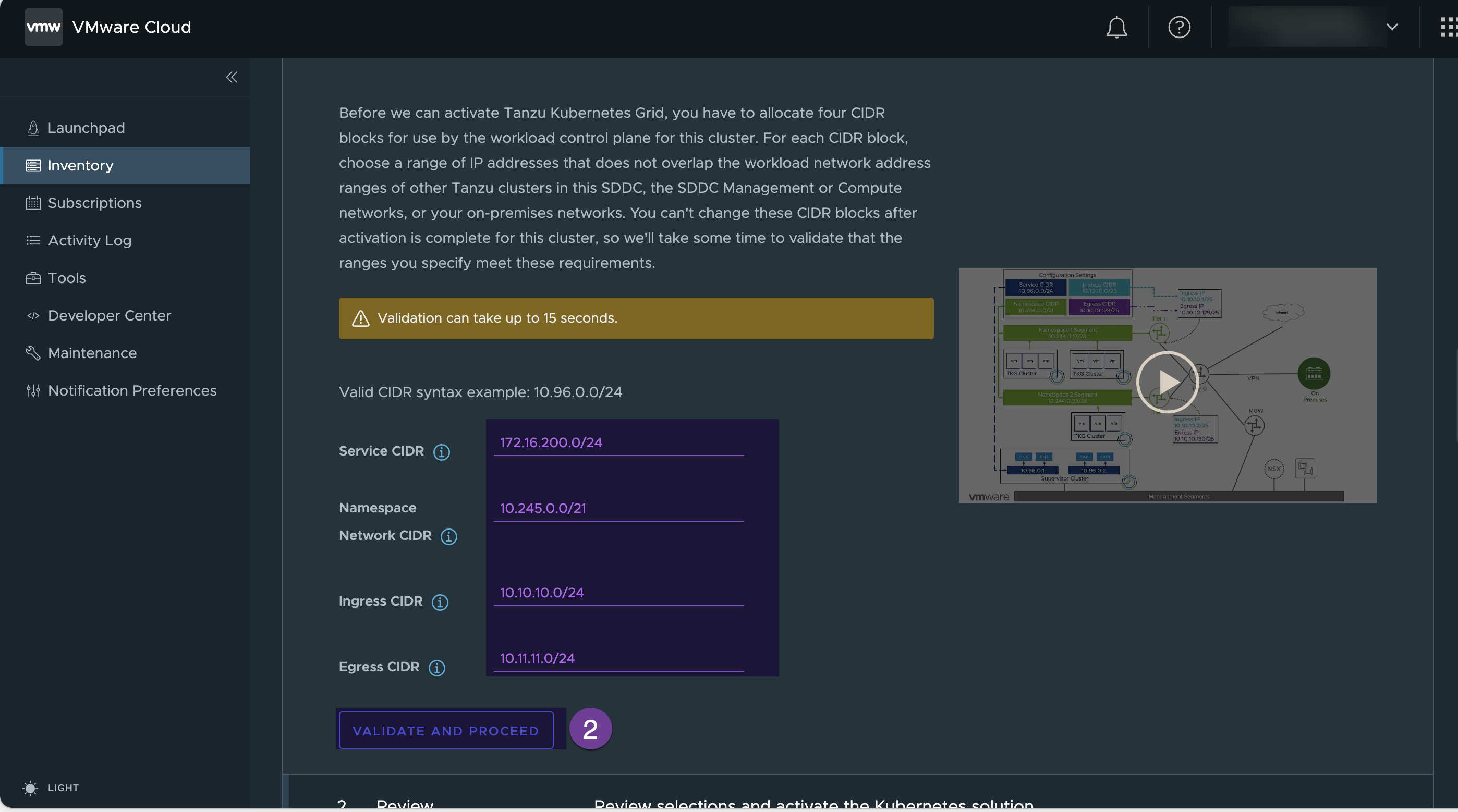Click the Namespace Network CIDR input field
Screen dimensions: 1458x812
click(618, 508)
